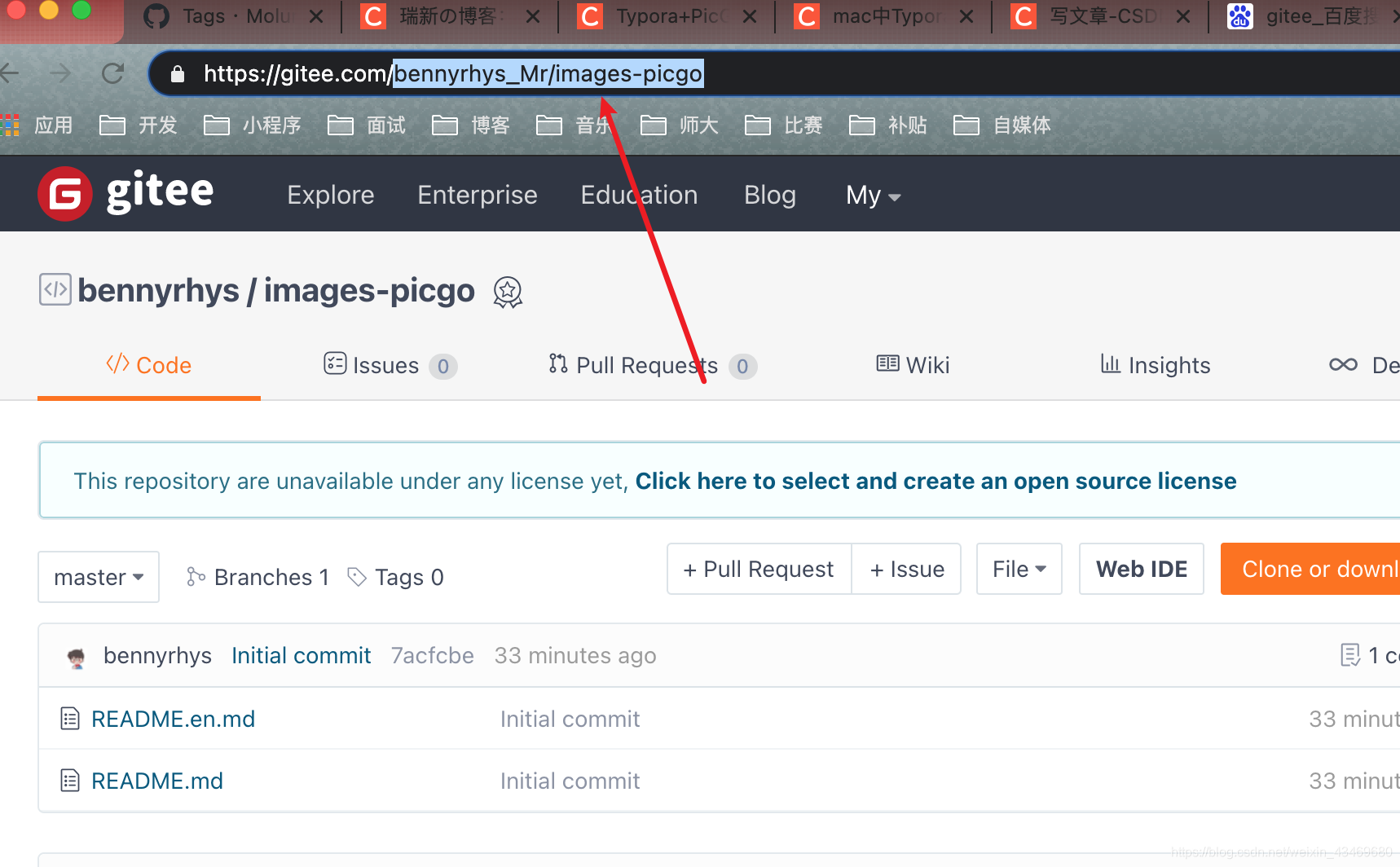Viewport: 1400px width, 867px height.
Task: Select the Insights repository tab
Action: click(x=1155, y=365)
